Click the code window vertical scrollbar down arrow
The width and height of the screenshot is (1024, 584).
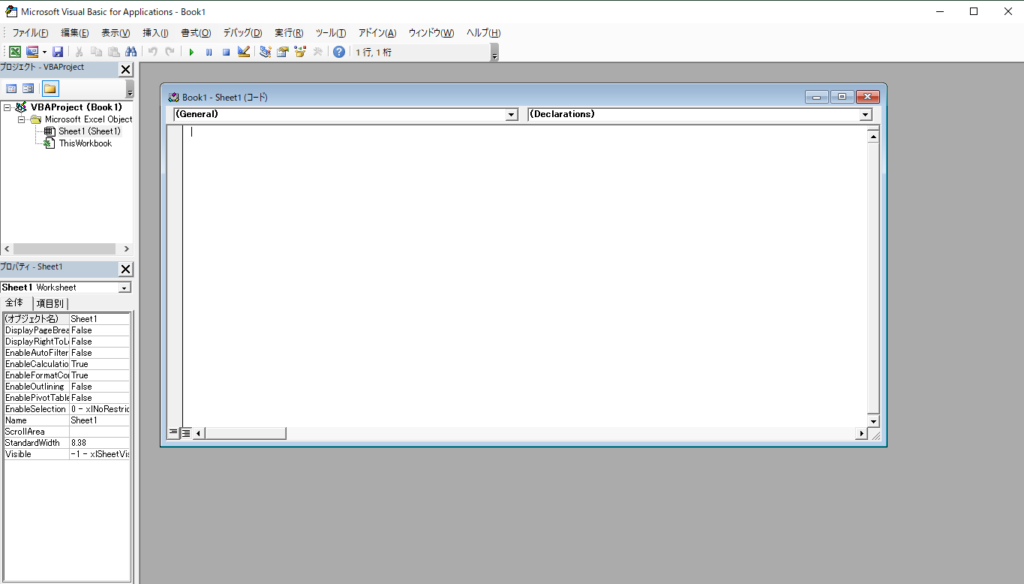[872, 420]
